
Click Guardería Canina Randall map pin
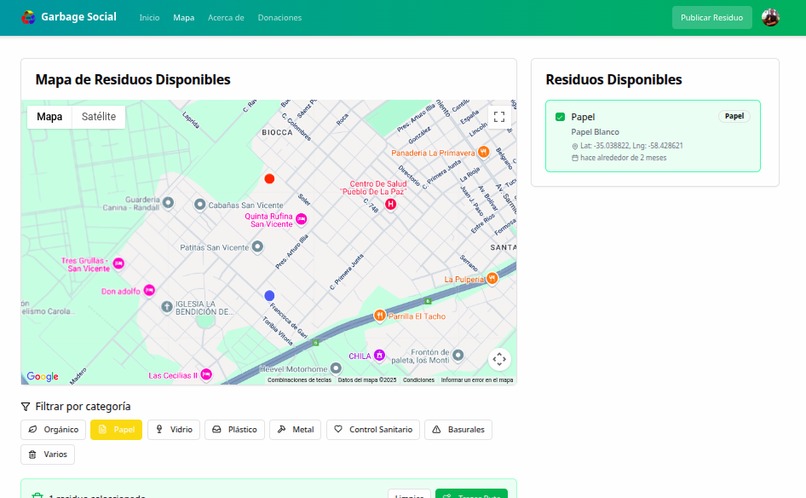pyautogui.click(x=168, y=203)
